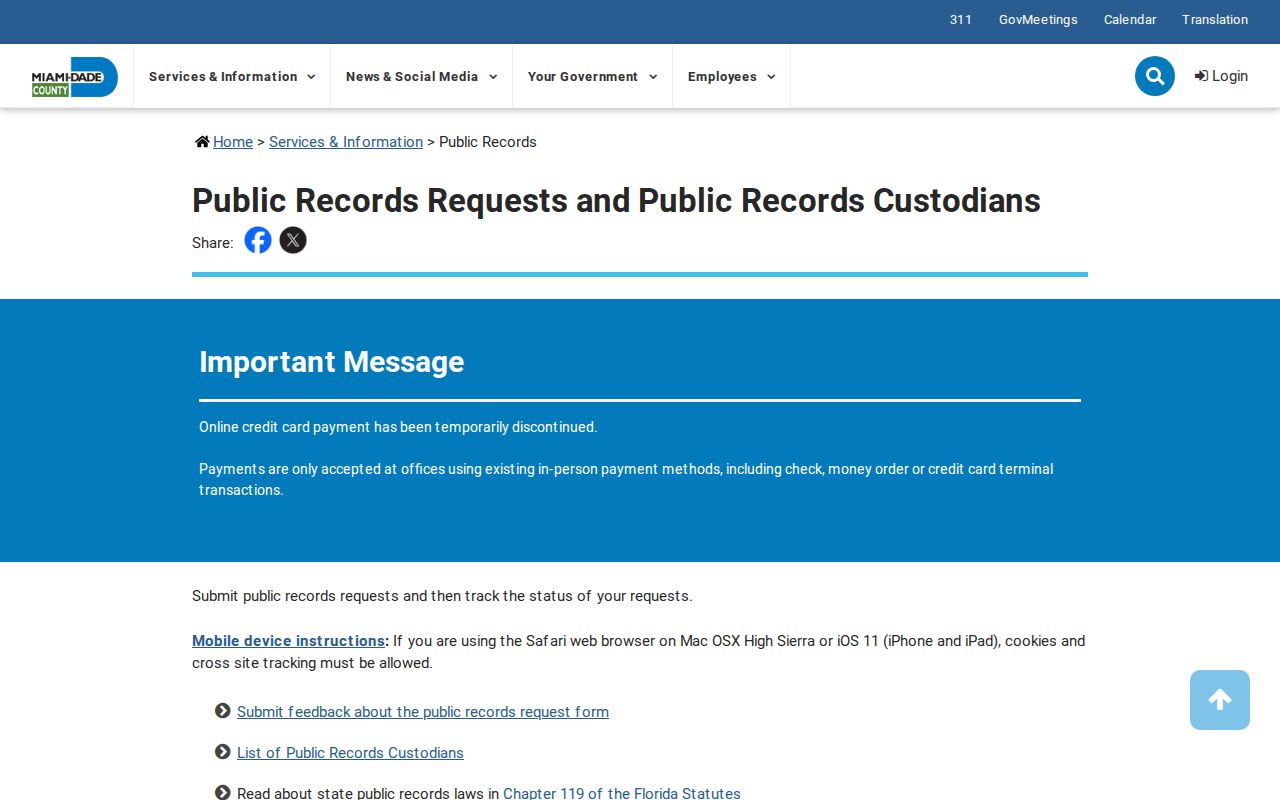The width and height of the screenshot is (1280, 800).
Task: Open Chapter 119 Florida Statutes link
Action: point(622,793)
